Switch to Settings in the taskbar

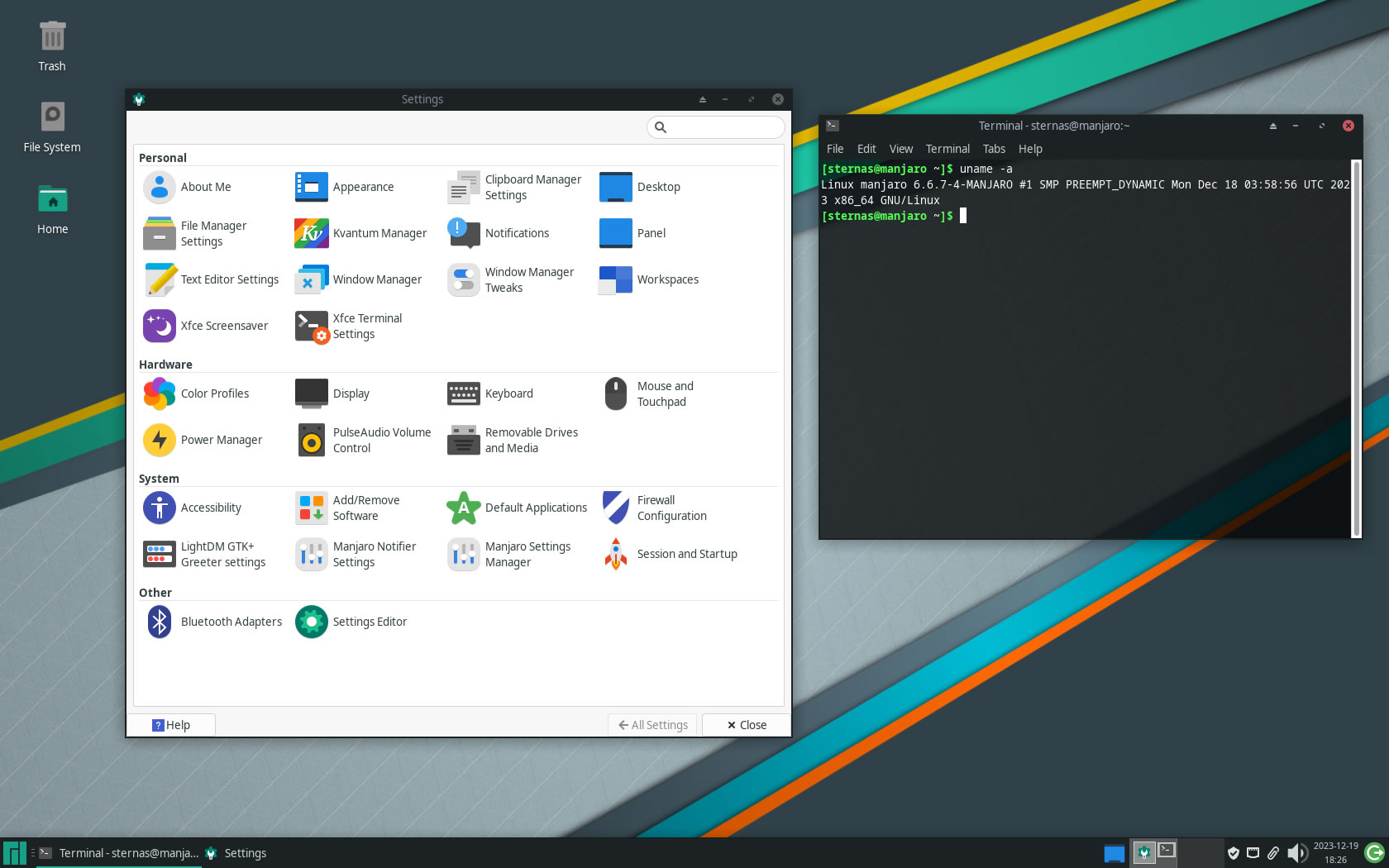point(236,853)
